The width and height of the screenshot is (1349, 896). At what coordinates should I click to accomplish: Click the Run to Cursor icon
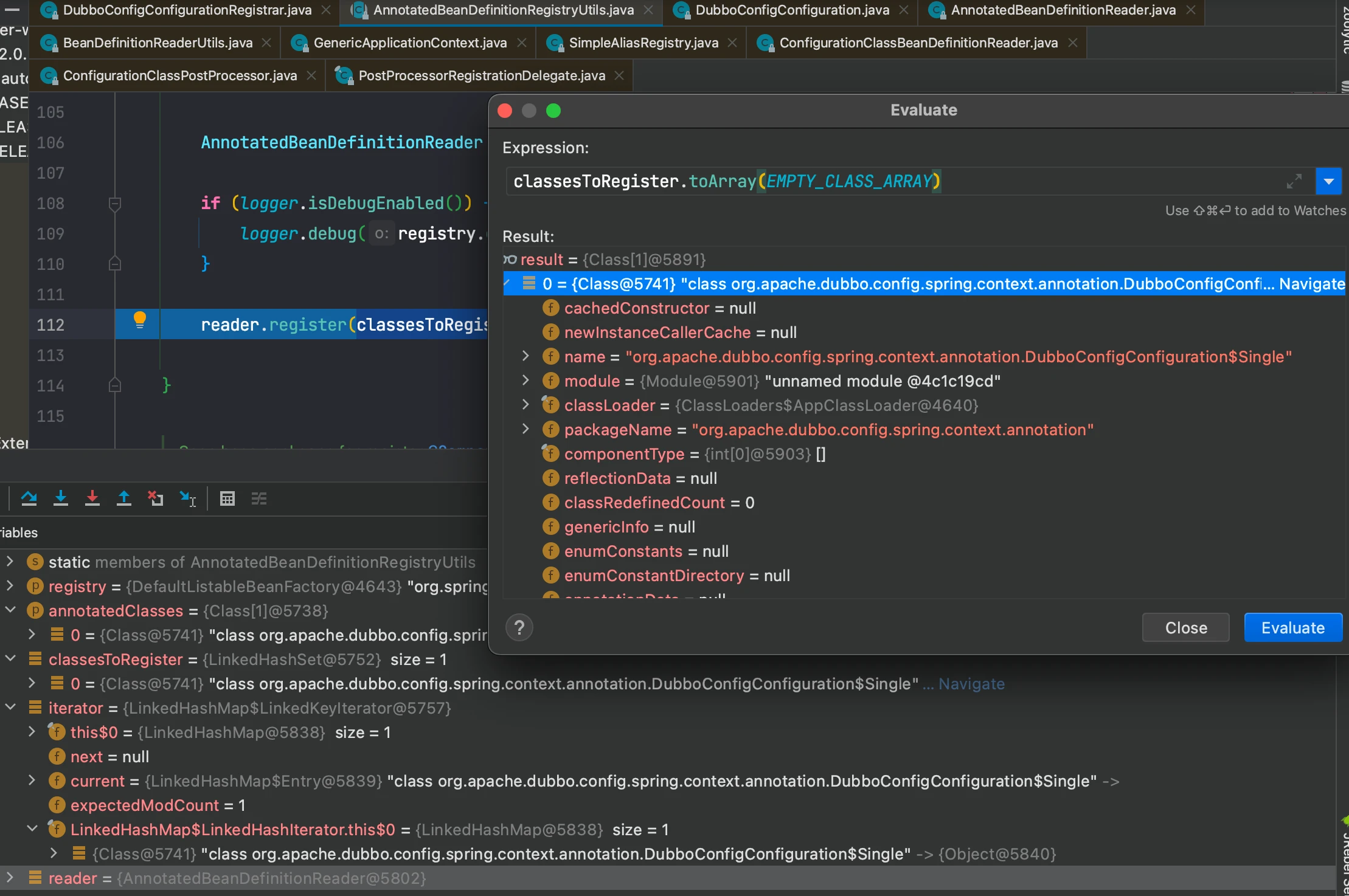188,498
